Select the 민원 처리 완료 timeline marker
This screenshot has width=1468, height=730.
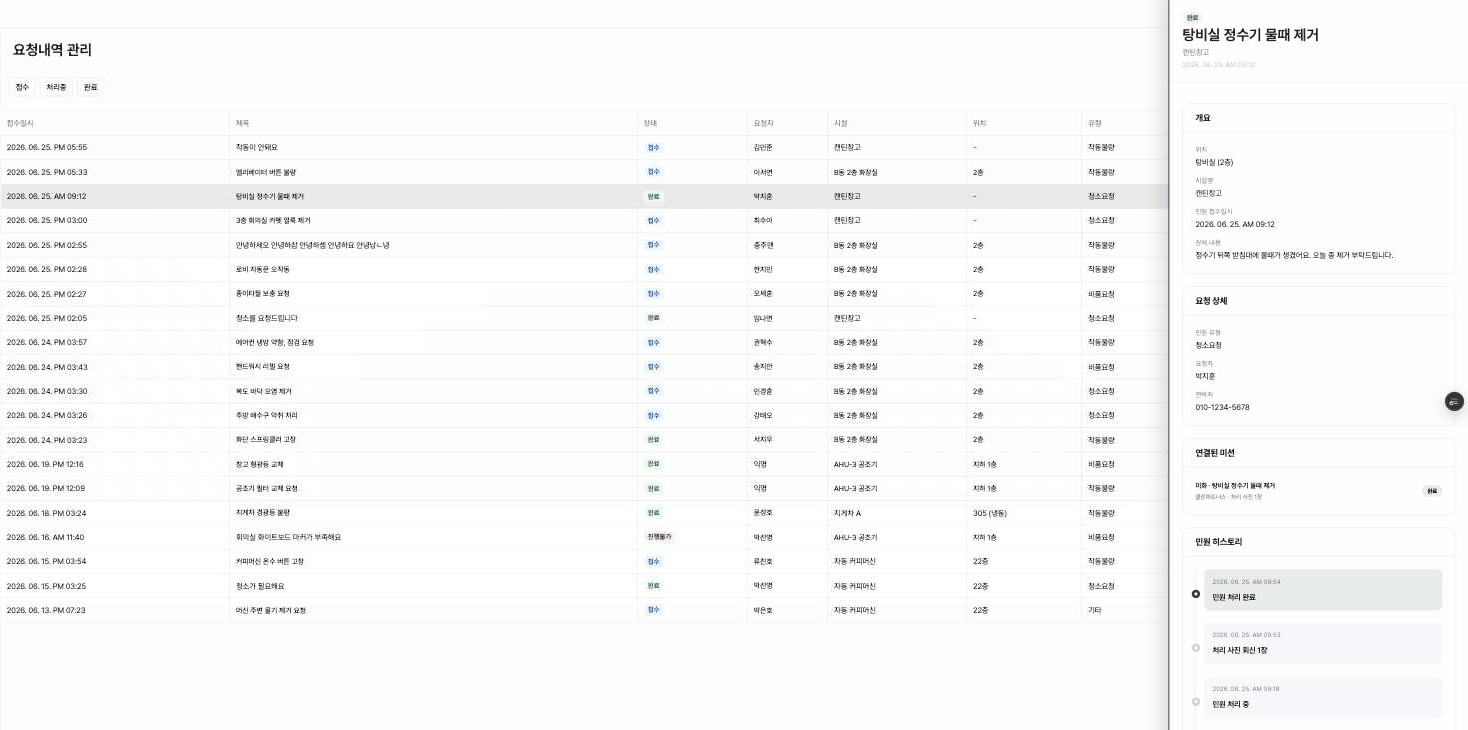[x=1196, y=594]
